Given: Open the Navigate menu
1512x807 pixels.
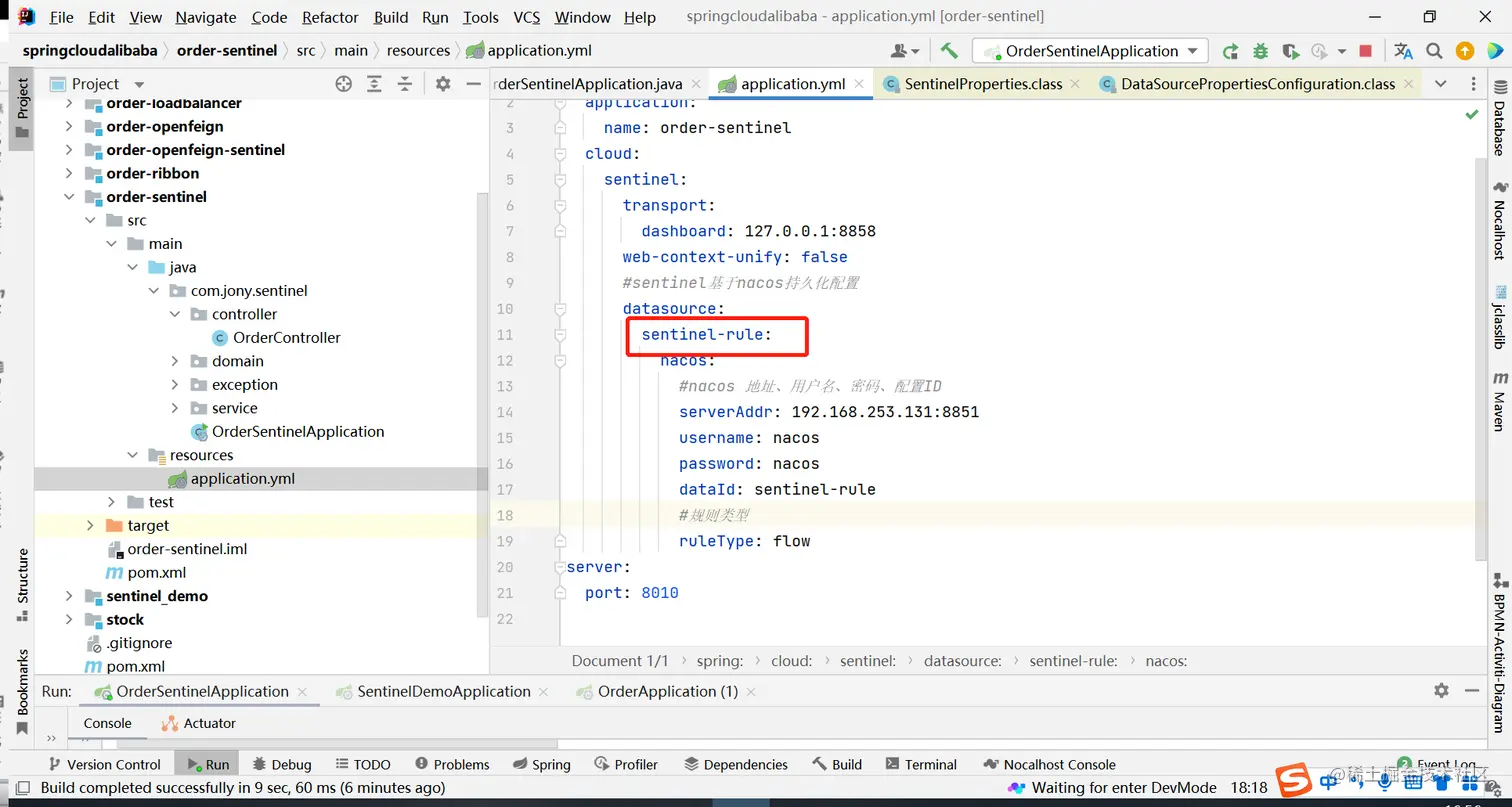Looking at the screenshot, I should [205, 17].
